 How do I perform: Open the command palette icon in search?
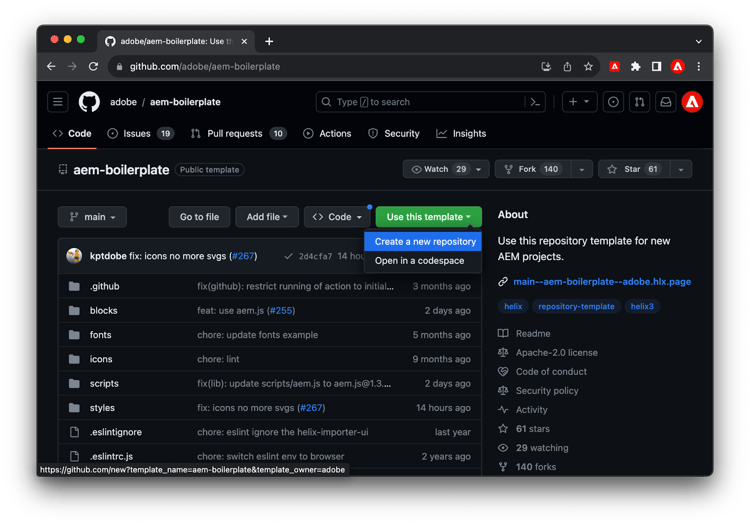535,102
